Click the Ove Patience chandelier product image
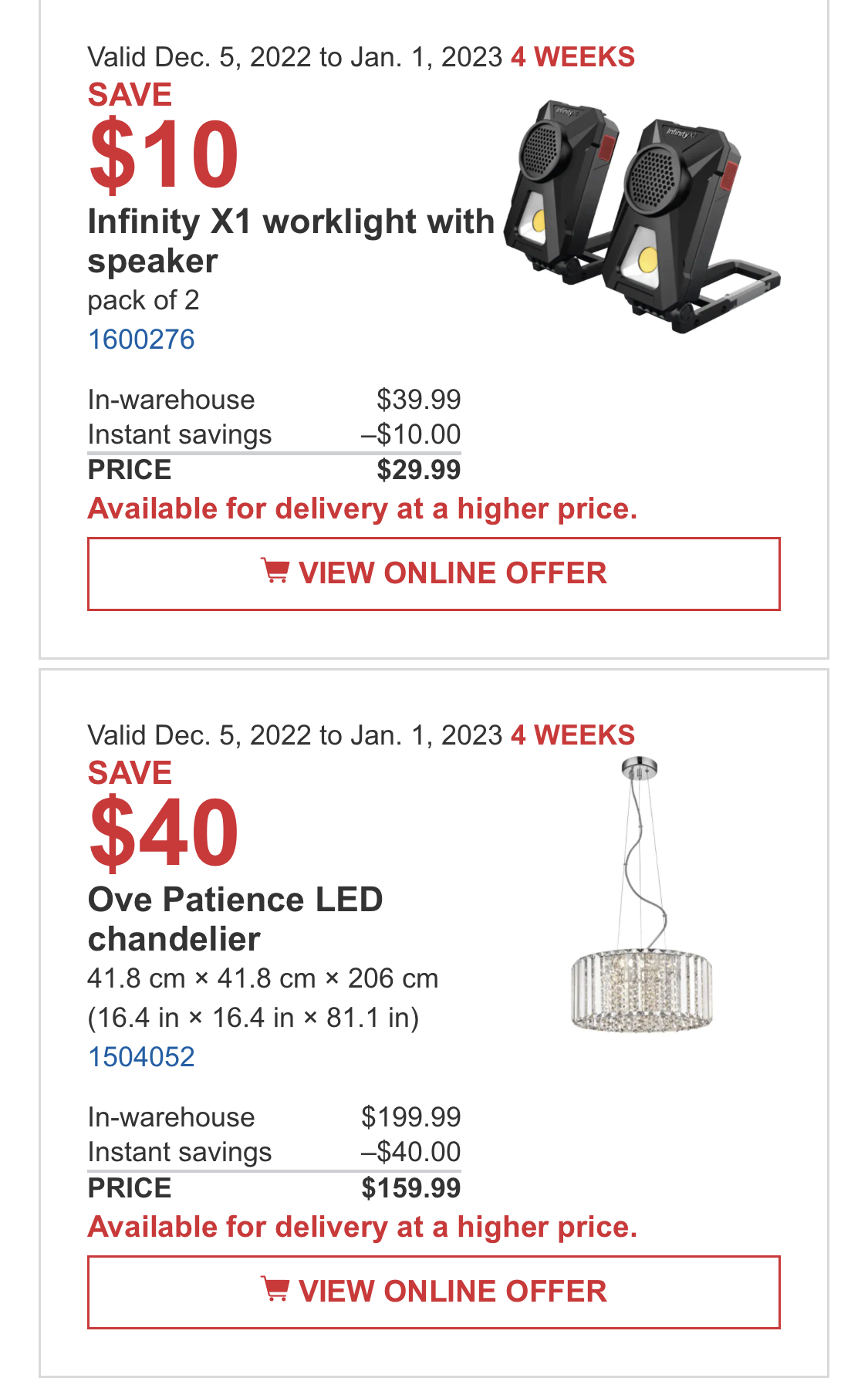Image resolution: width=868 pixels, height=1378 pixels. [642, 895]
